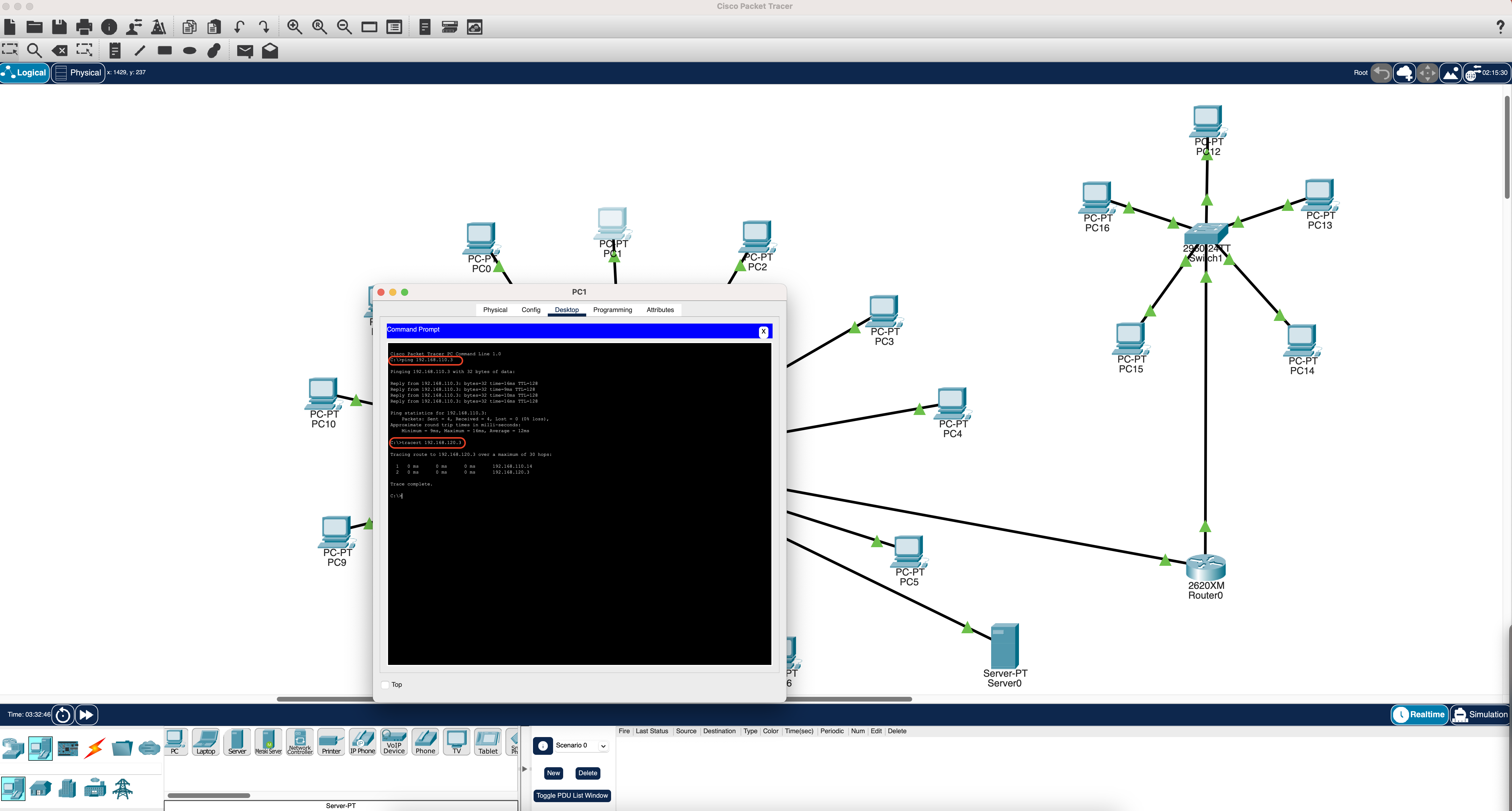Screen dimensions: 1512x811
Task: Reset the workspace zoom level
Action: click(319, 27)
